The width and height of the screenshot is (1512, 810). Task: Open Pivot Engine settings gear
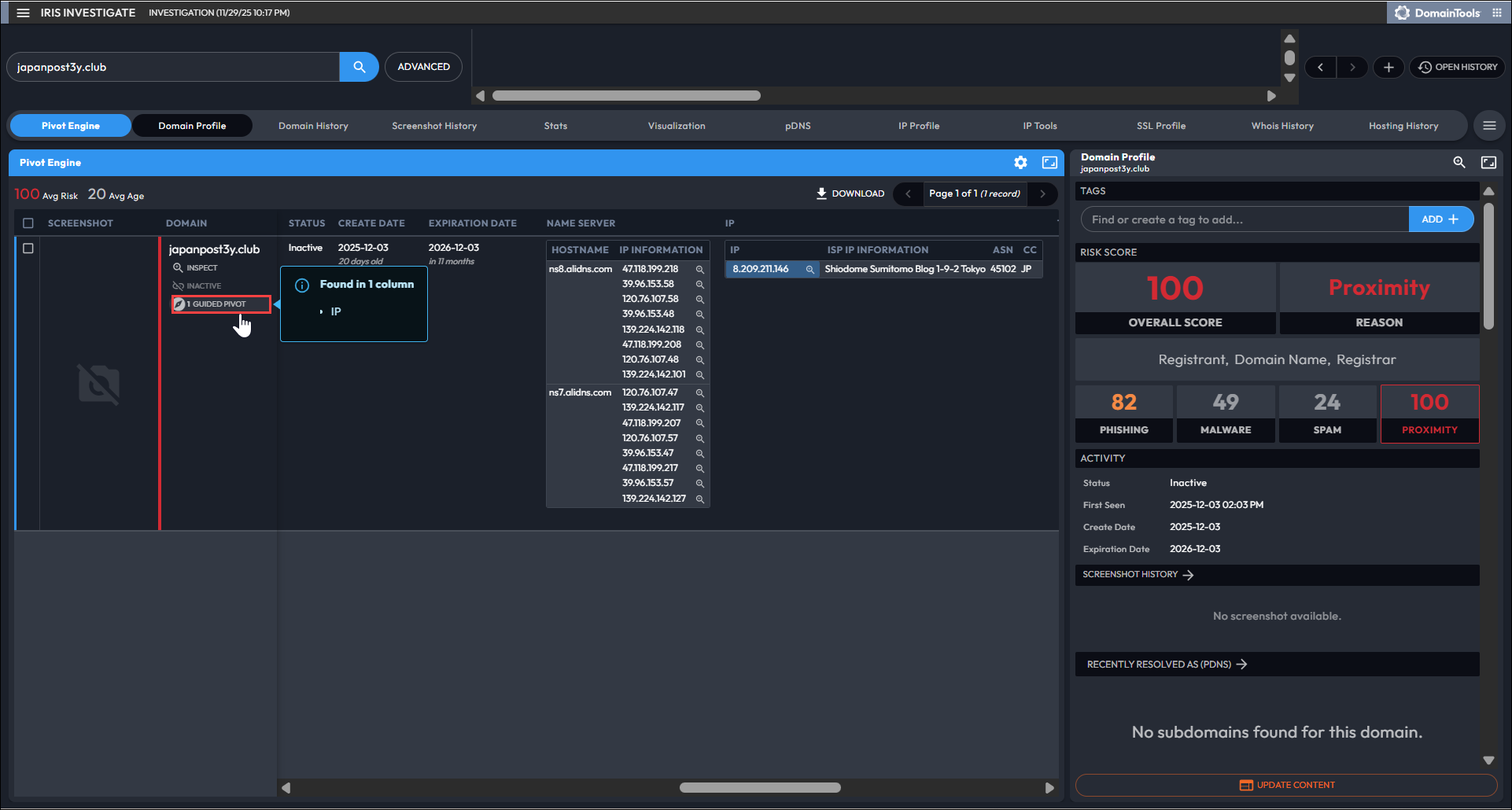(1020, 163)
